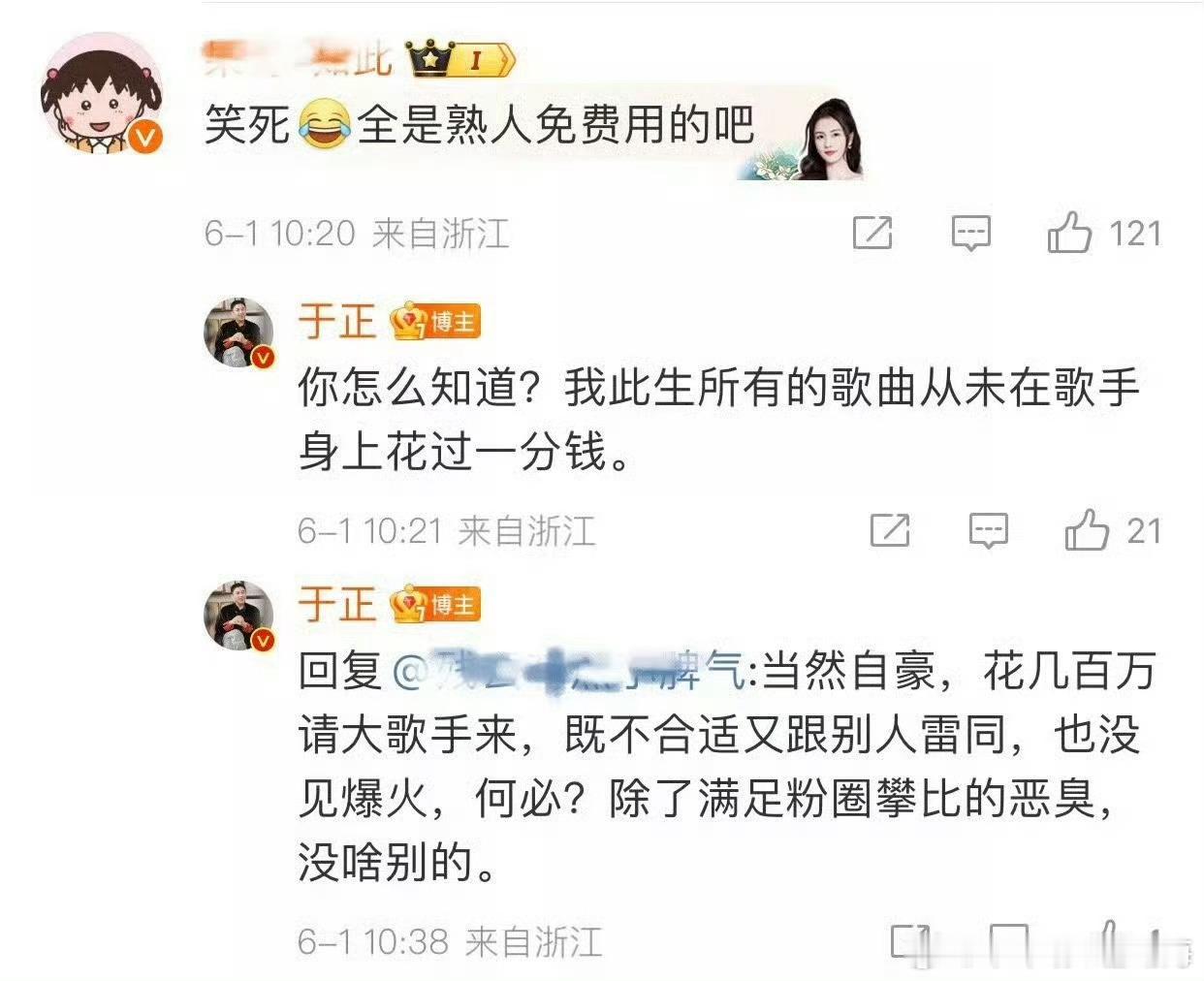
Task: Like 于正's reply with 21 likes
Action: (1113, 530)
